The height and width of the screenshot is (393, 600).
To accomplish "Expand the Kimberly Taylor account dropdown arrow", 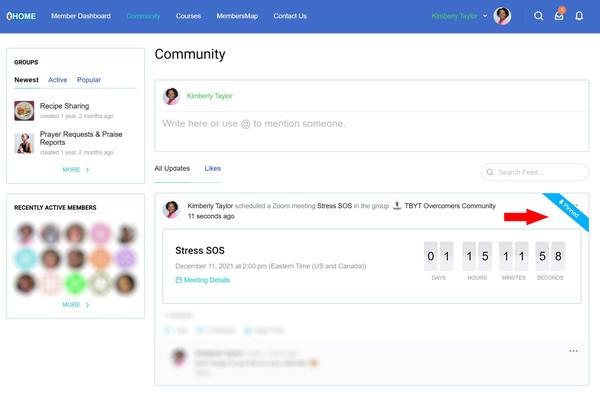I will (485, 16).
